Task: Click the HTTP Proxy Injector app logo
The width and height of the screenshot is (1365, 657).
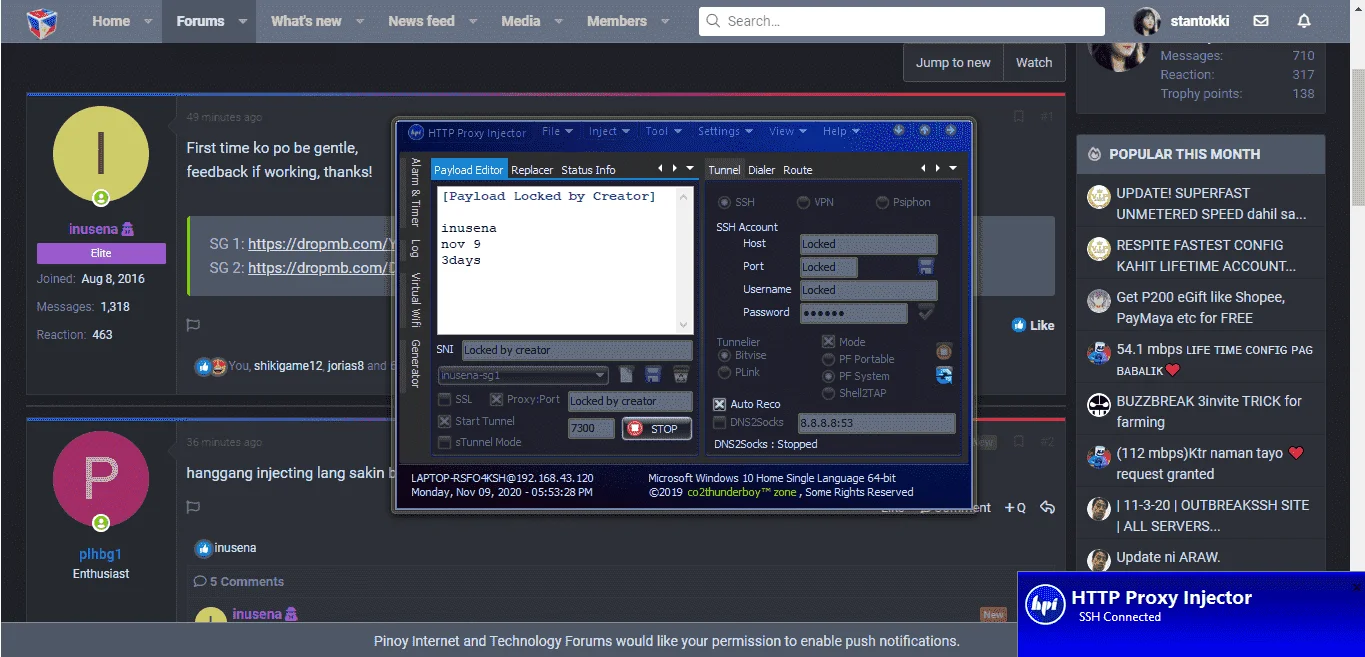Action: point(416,132)
